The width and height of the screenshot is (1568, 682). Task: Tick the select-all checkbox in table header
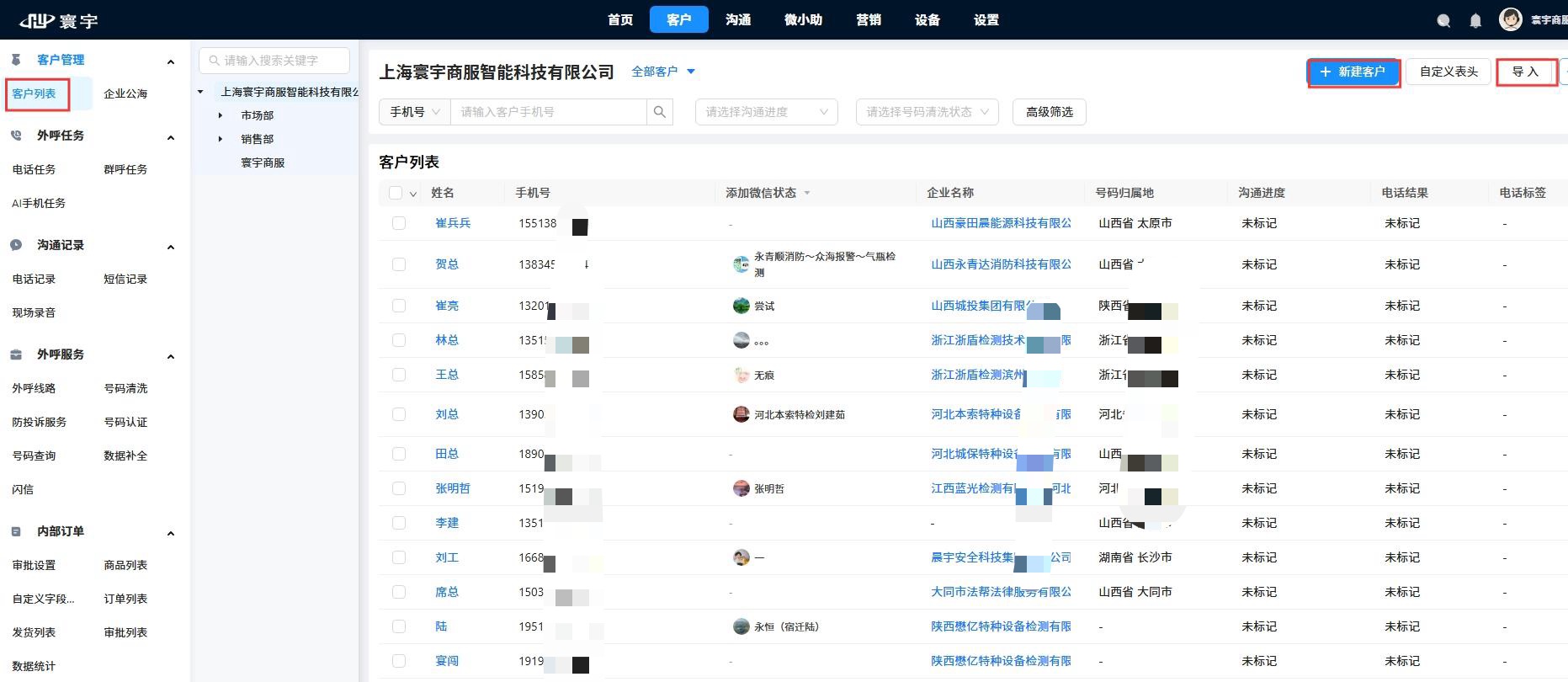point(396,193)
